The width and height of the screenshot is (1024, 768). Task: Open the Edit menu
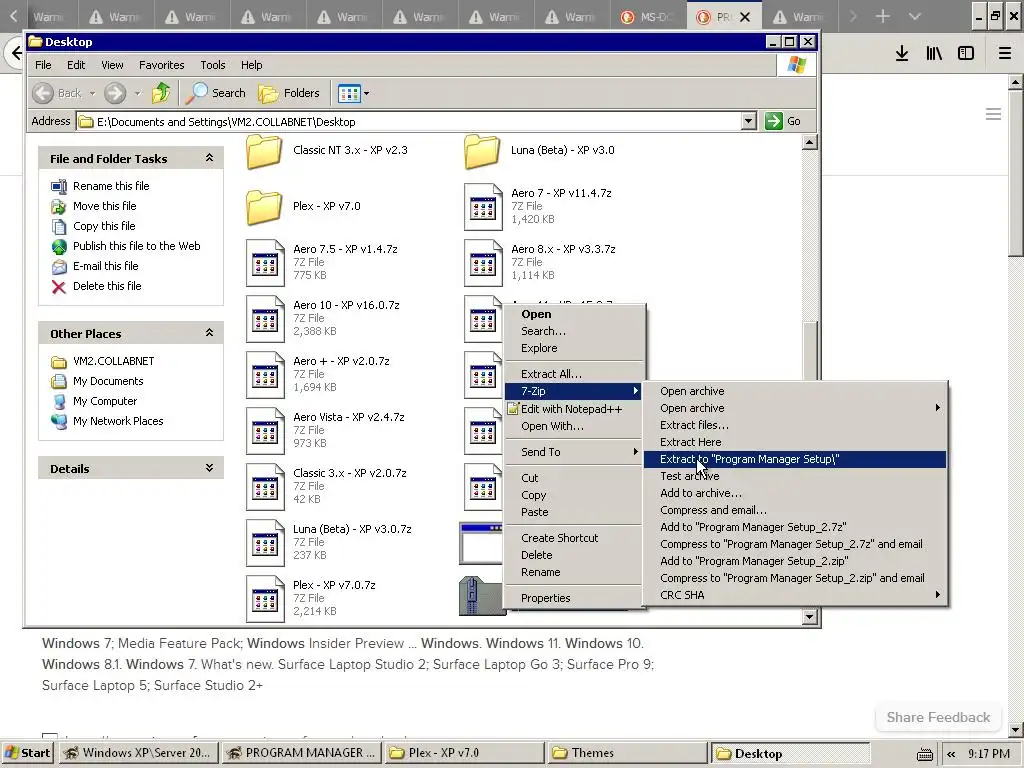76,65
